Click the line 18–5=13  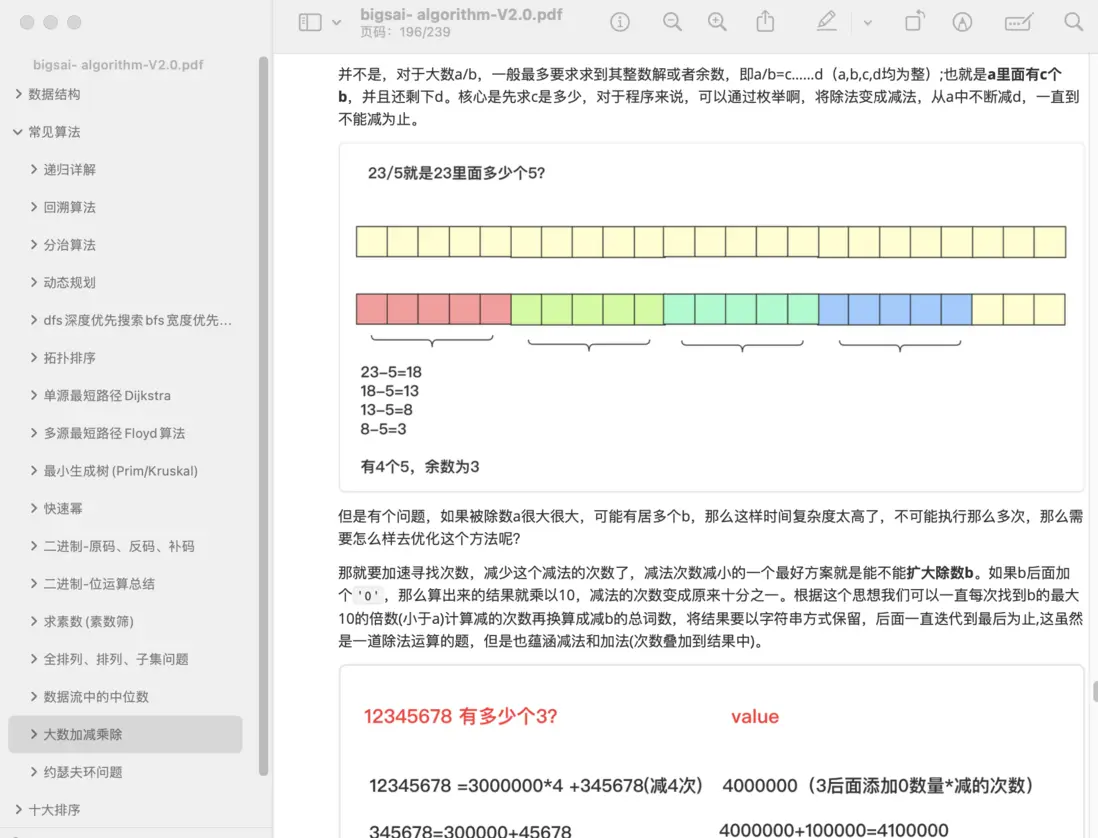pos(389,391)
